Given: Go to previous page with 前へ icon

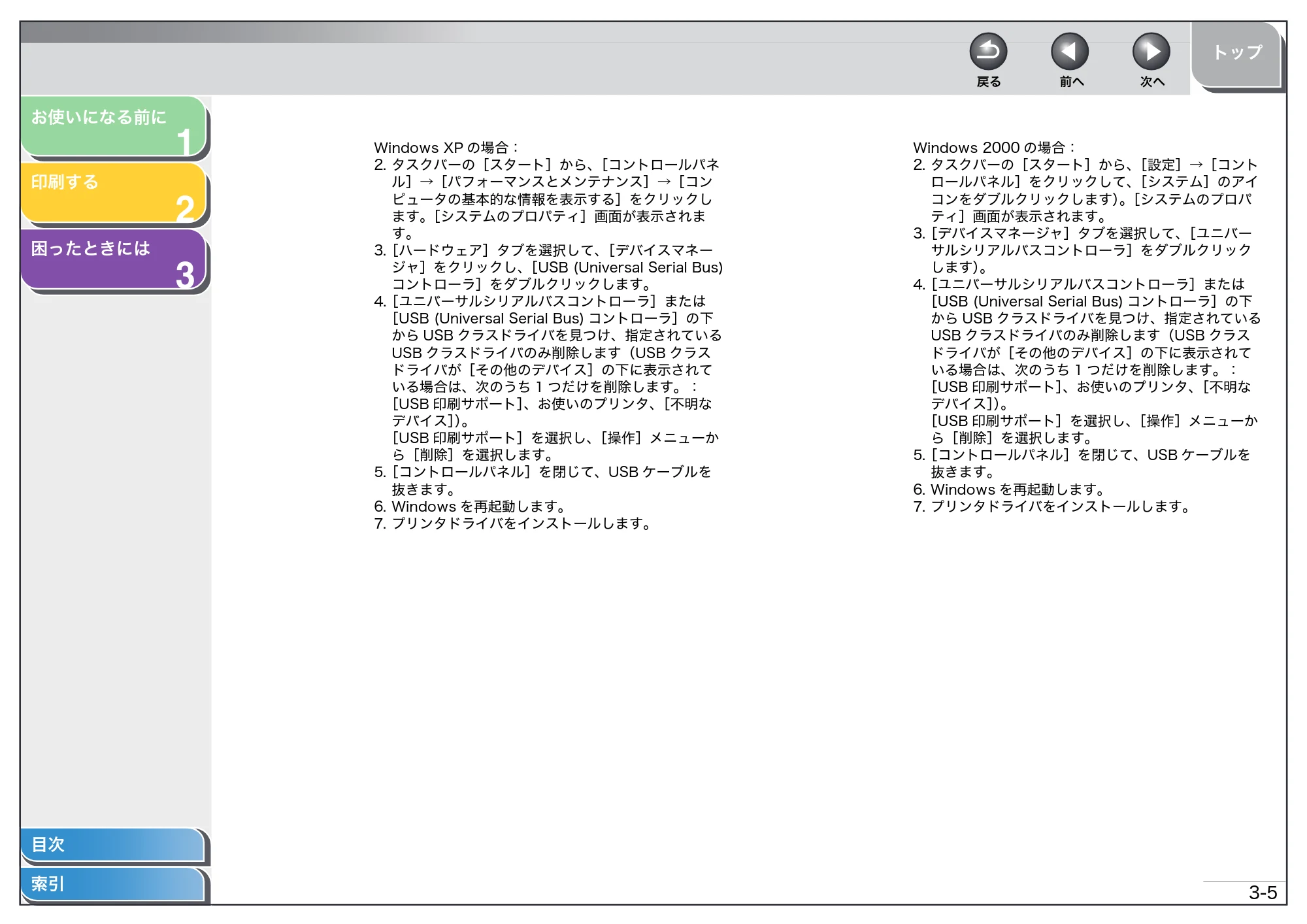Looking at the screenshot, I should tap(1070, 52).
